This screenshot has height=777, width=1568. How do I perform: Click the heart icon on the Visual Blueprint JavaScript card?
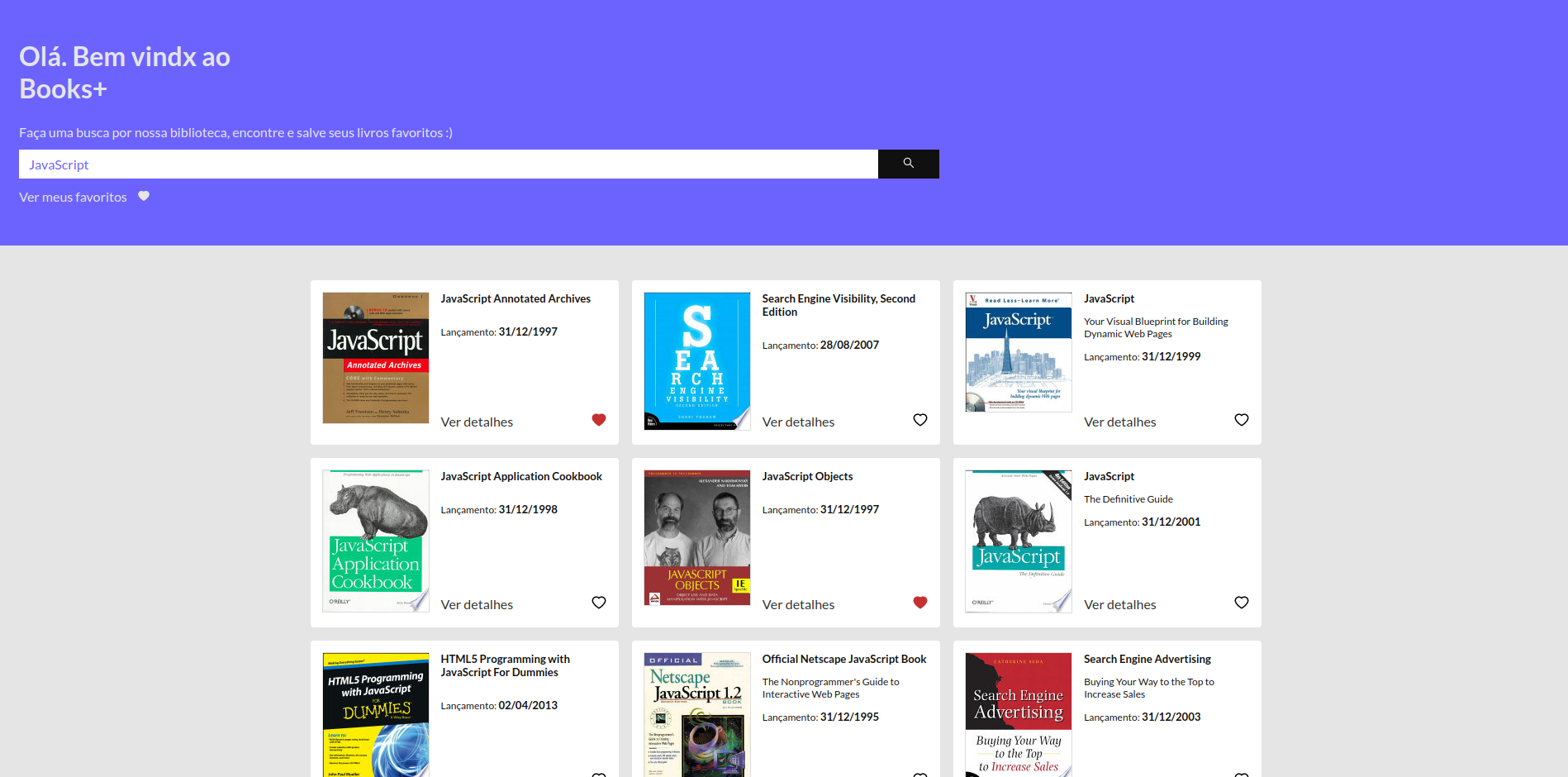[x=1241, y=419]
